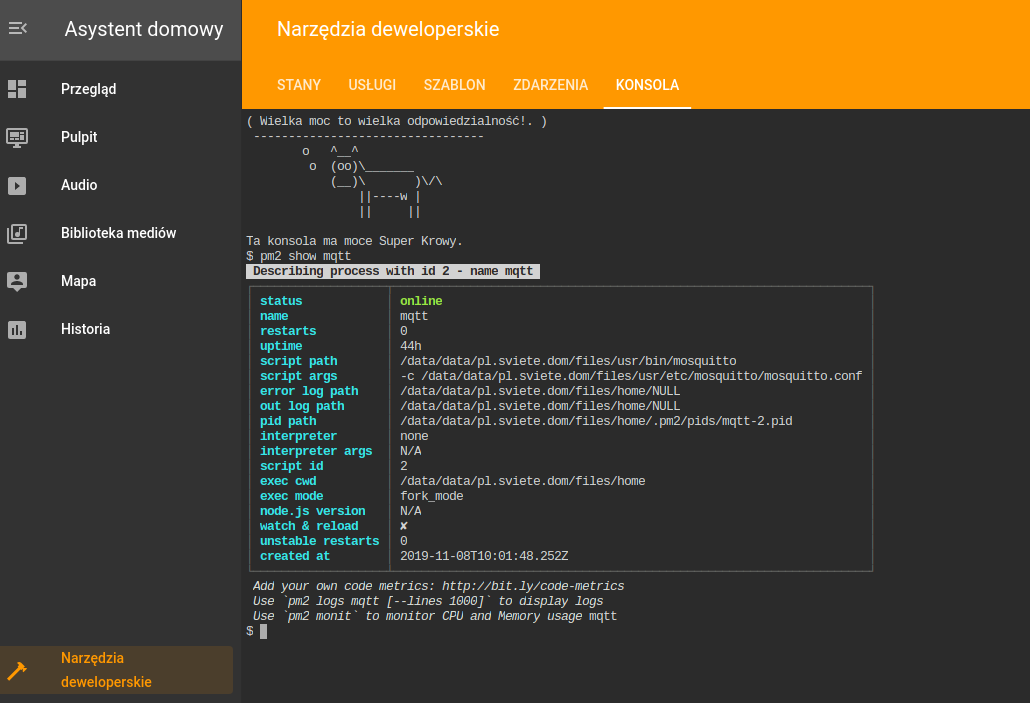Click the uptime value '44h'
Viewport: 1030px width, 703px height.
click(411, 346)
